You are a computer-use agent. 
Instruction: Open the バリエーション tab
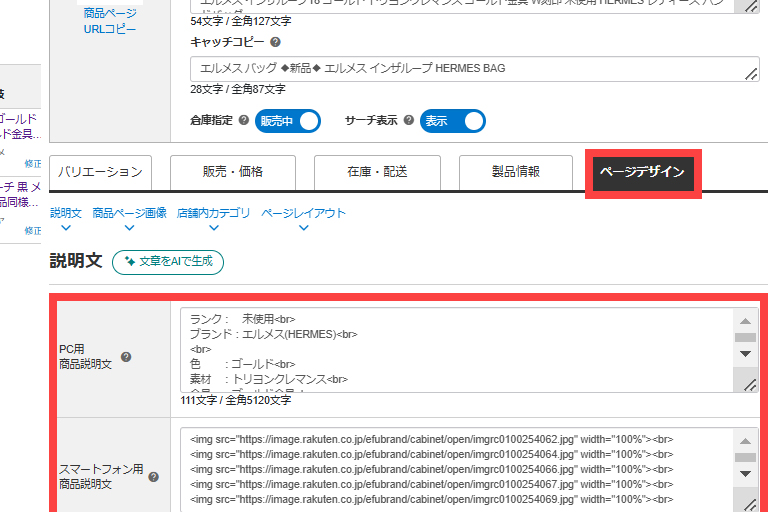pos(100,172)
